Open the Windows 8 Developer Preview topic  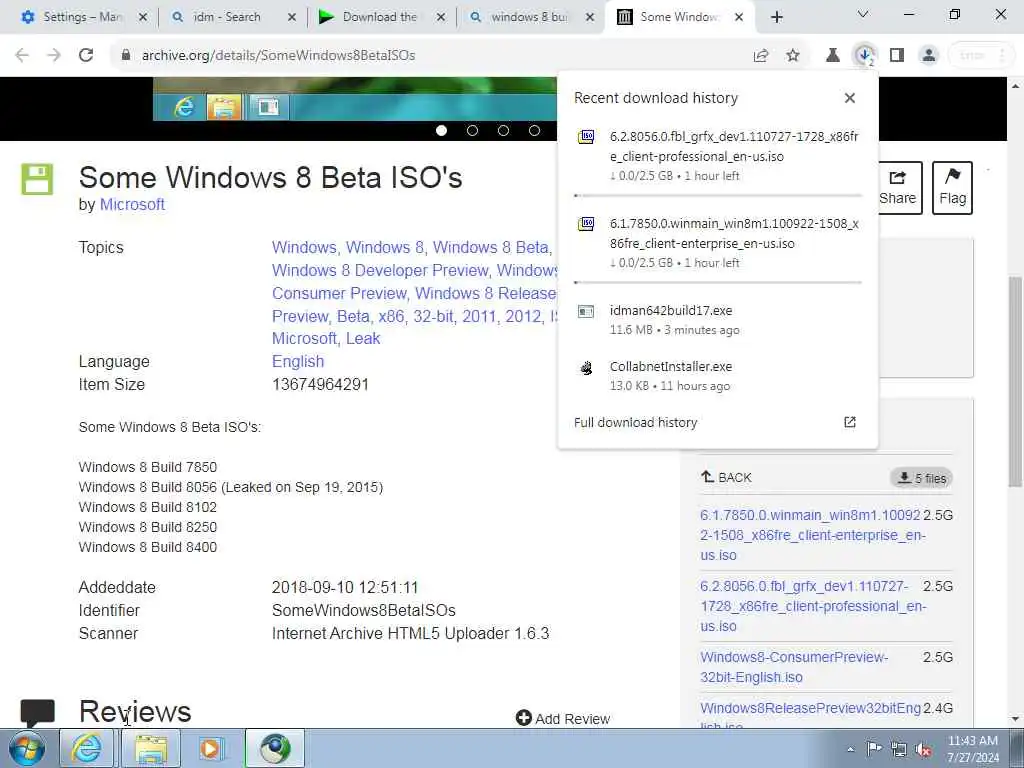click(x=380, y=270)
